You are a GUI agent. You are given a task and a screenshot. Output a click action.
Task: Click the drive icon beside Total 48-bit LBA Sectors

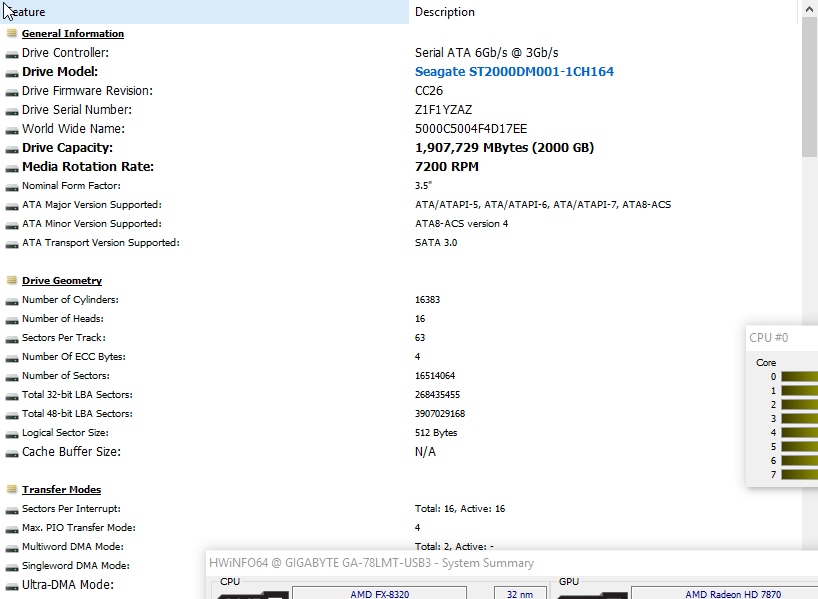tap(11, 415)
